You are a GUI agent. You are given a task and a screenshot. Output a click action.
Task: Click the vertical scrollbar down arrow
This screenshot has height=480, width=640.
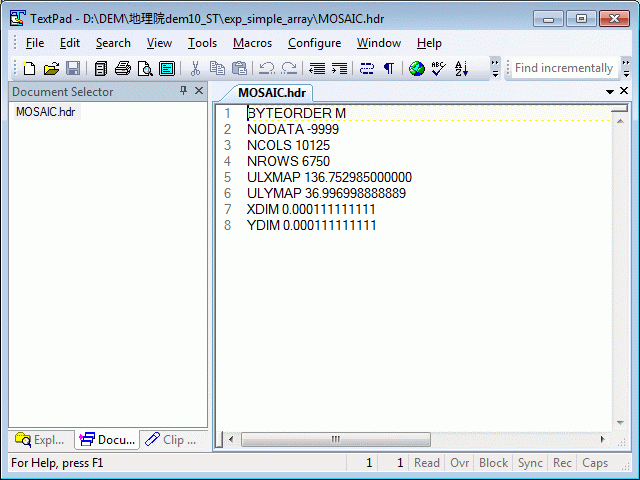[620, 422]
